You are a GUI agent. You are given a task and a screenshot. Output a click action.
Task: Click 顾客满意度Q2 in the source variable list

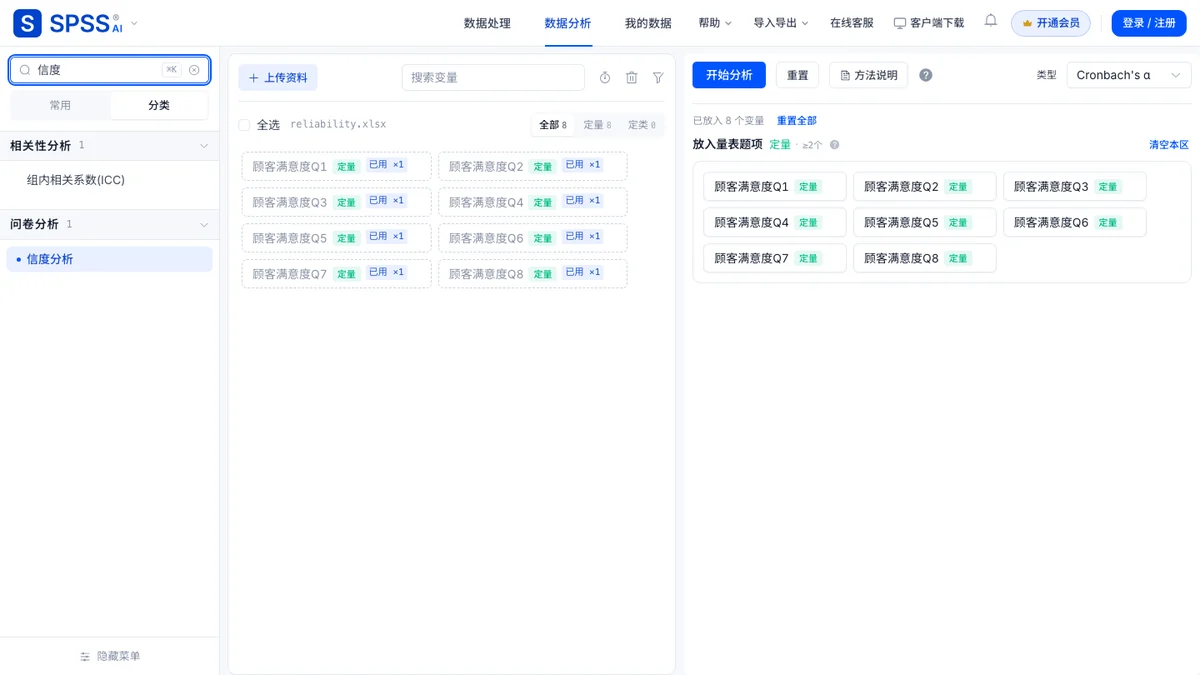pyautogui.click(x=533, y=166)
